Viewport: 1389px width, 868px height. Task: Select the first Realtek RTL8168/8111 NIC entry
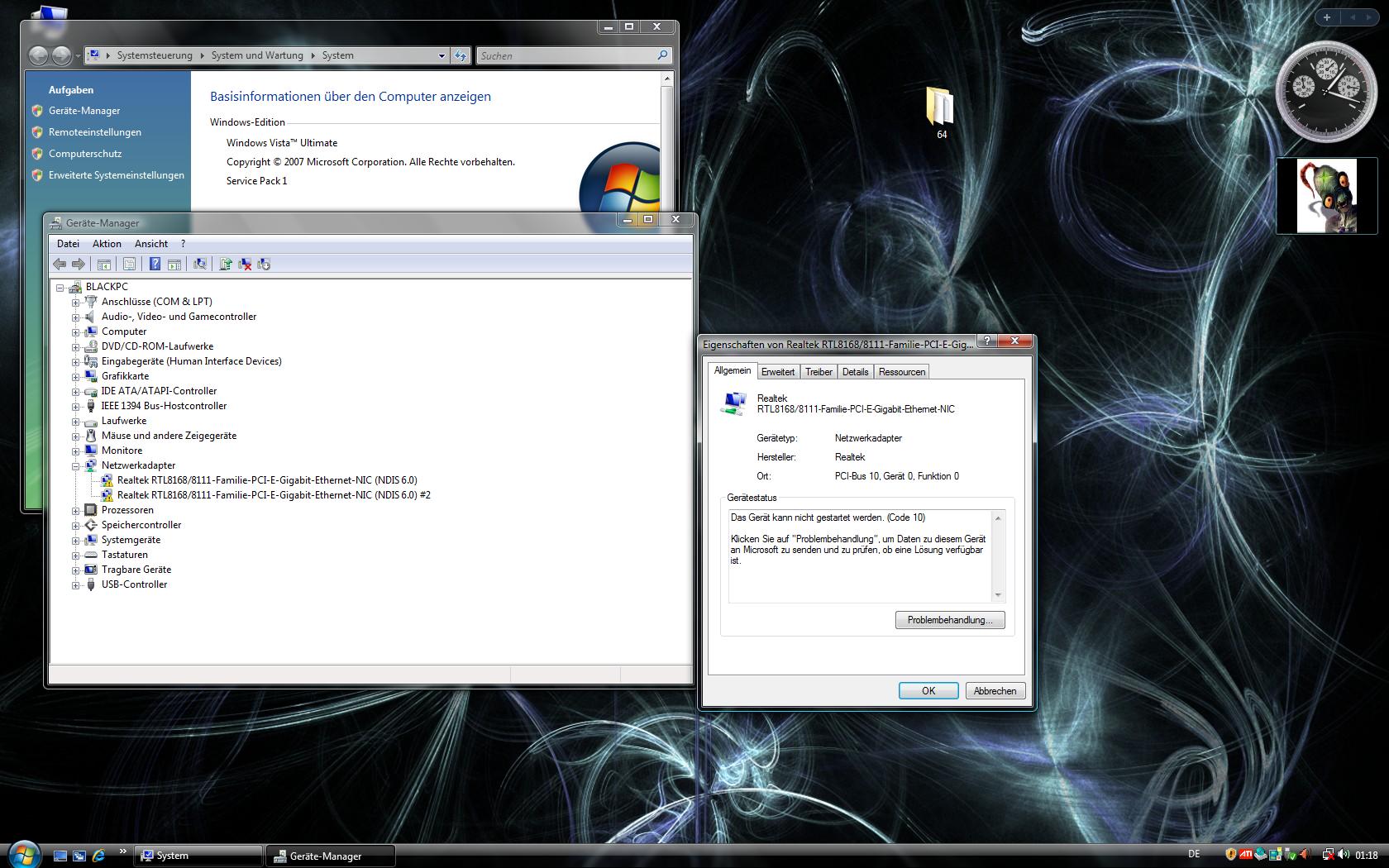(267, 480)
